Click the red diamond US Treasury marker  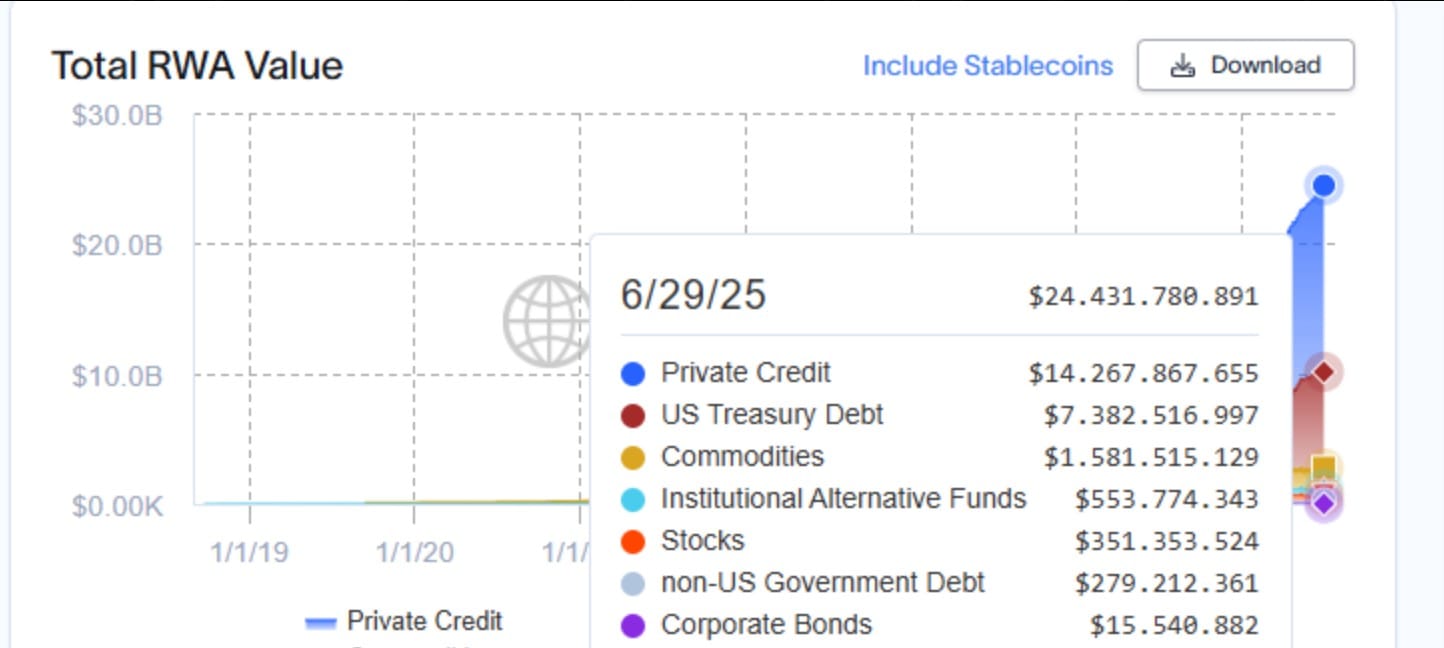pyautogui.click(x=1324, y=372)
